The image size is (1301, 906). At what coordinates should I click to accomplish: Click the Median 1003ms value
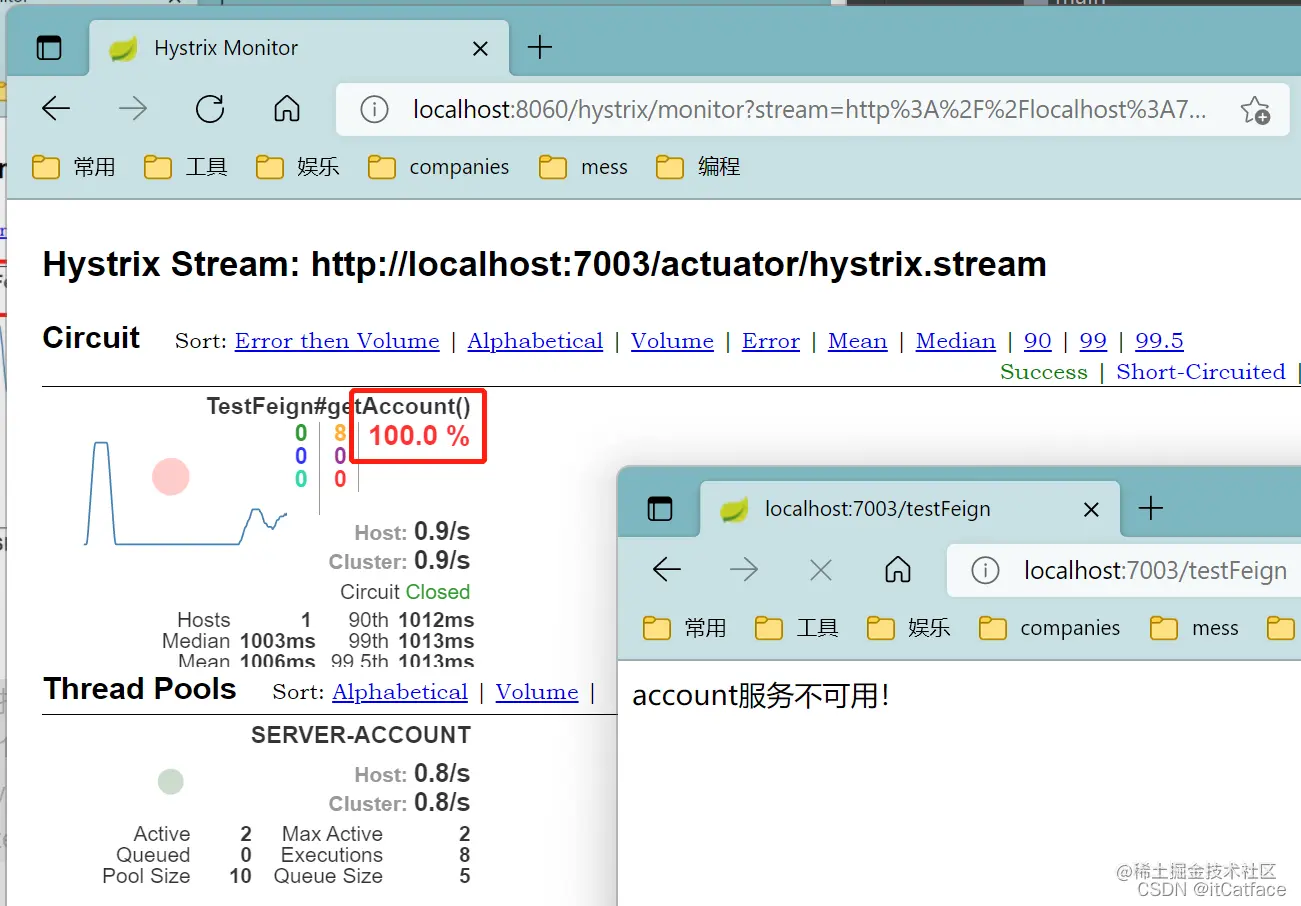click(277, 641)
